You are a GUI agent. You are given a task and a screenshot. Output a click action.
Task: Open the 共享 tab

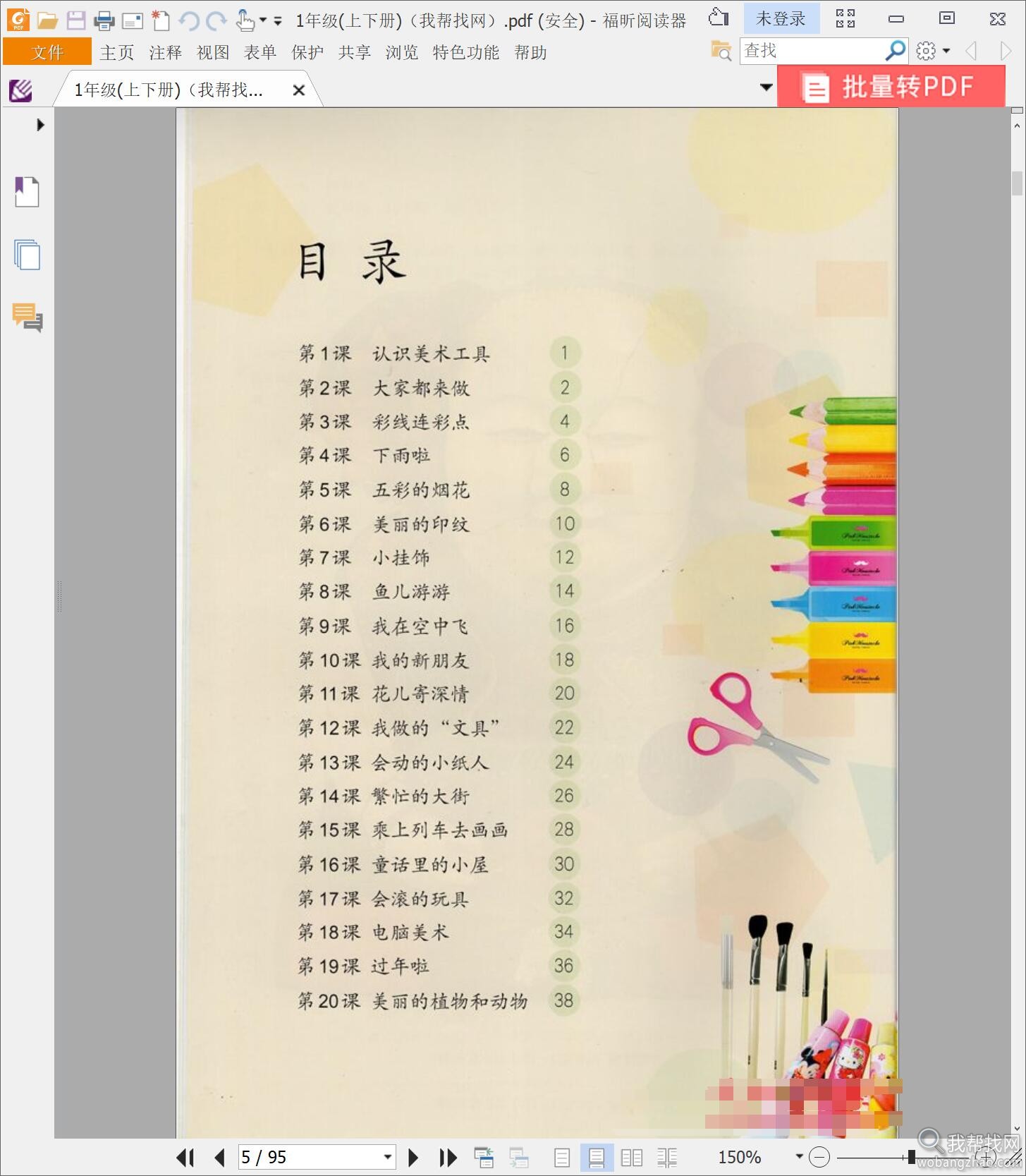point(355,52)
